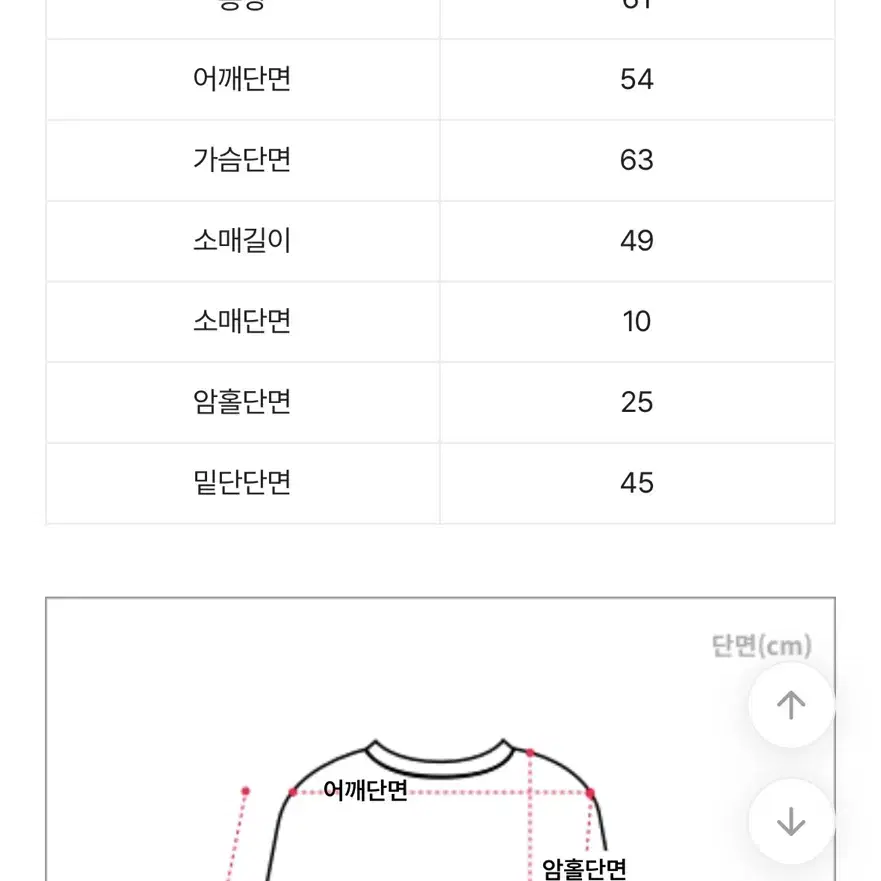Click the sleeve length value 49

click(x=637, y=241)
